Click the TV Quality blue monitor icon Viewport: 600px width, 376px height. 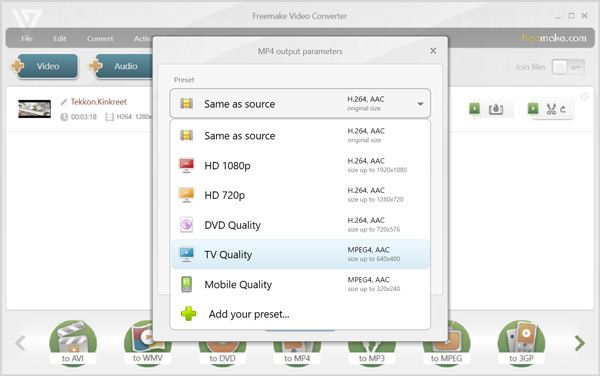coord(186,254)
